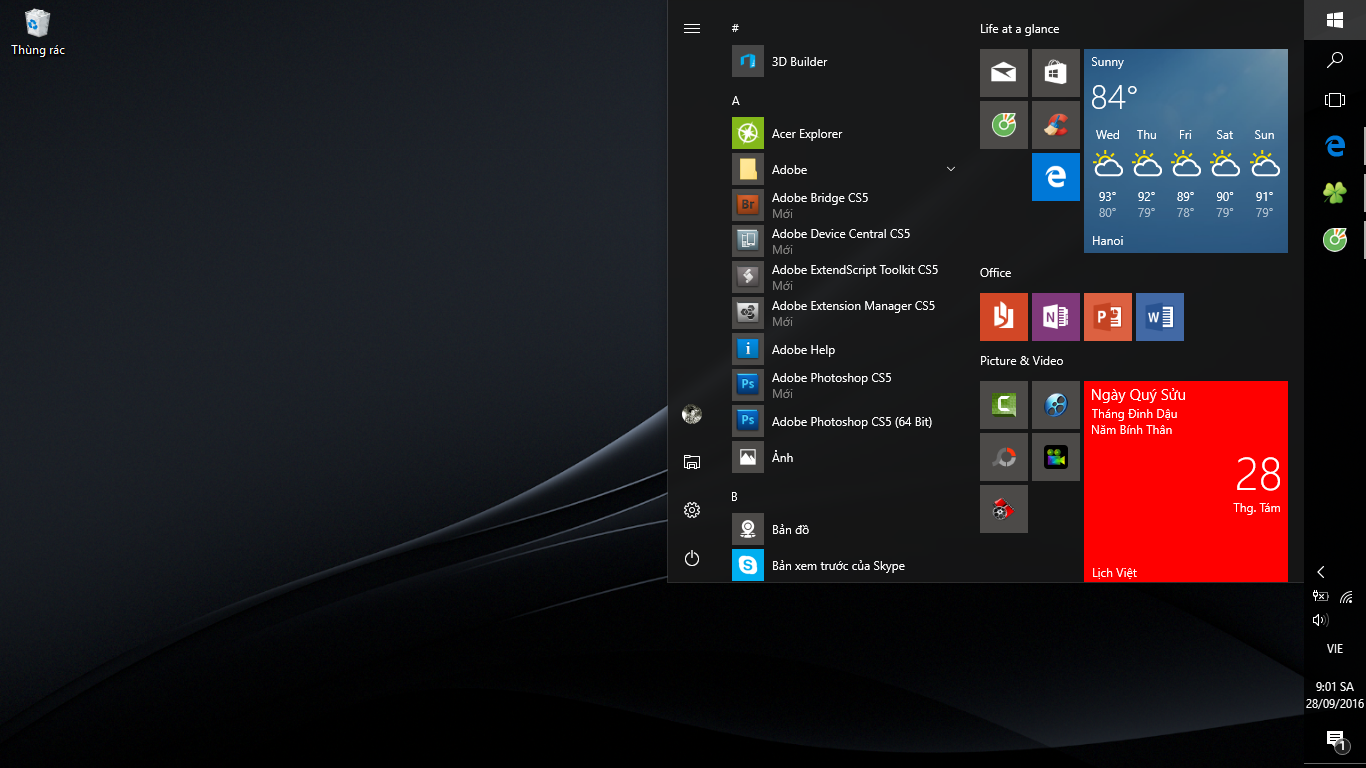The image size is (1366, 768).
Task: Jump to the # letter group header
Action: coord(735,29)
